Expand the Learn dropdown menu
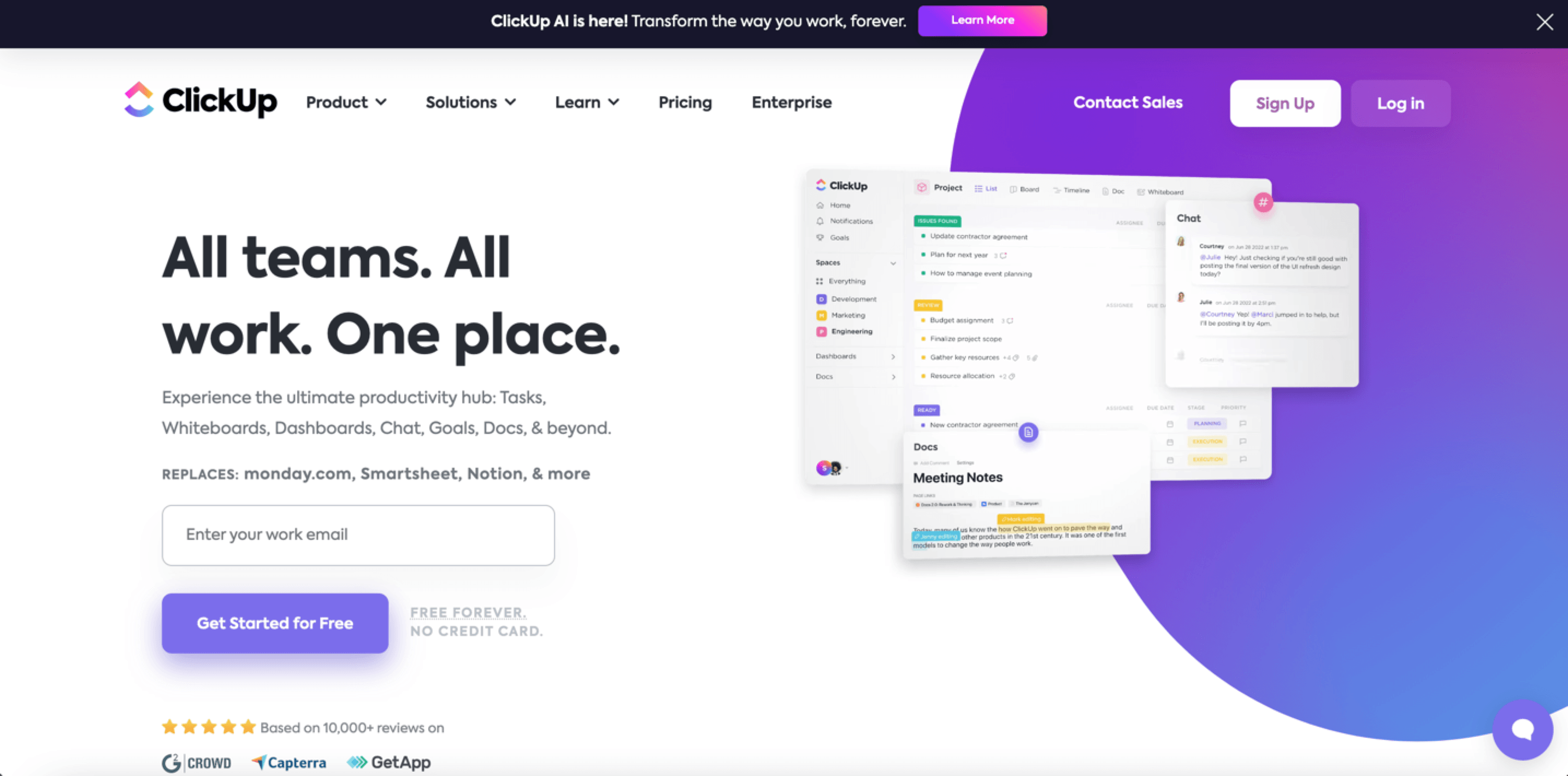1568x776 pixels. 586,103
